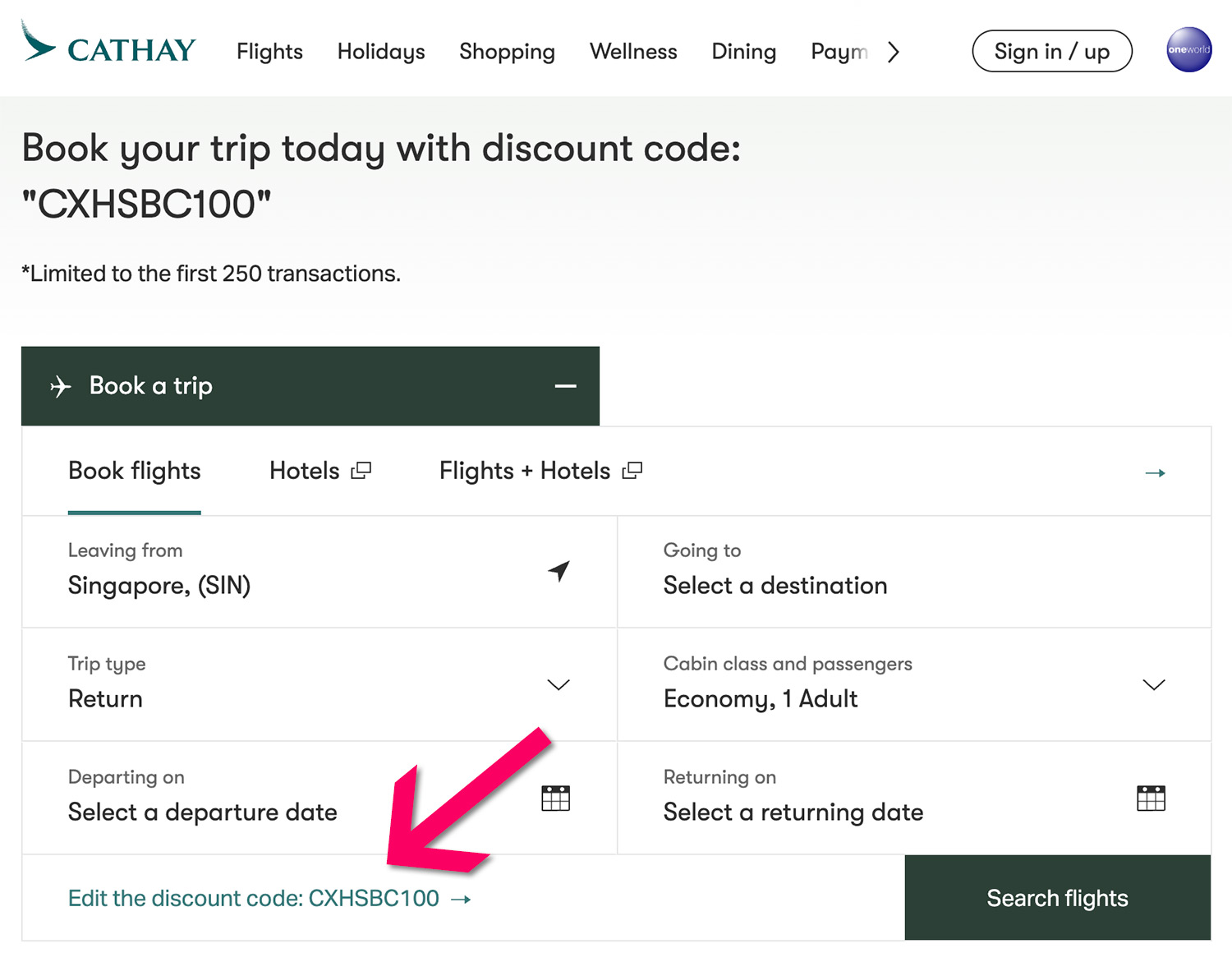
Task: Open the departure date calendar icon
Action: point(556,798)
